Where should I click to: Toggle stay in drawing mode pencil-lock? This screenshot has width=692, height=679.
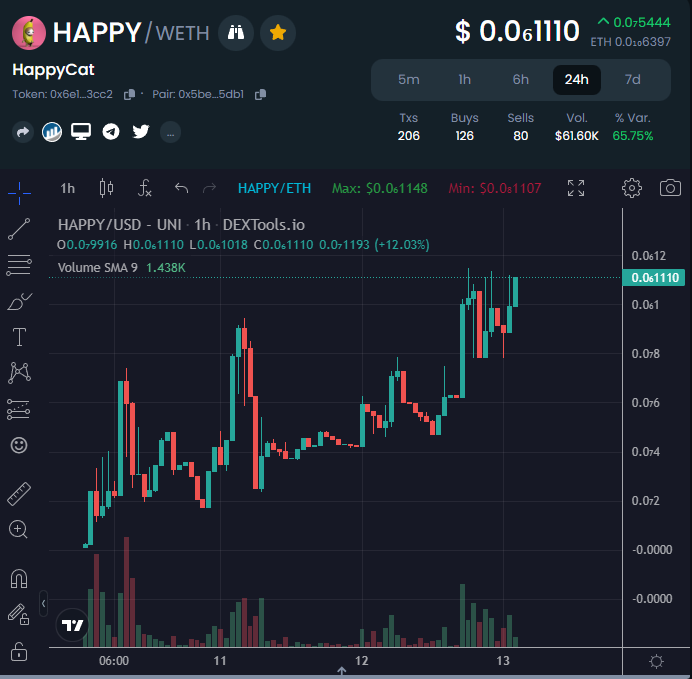[x=19, y=615]
